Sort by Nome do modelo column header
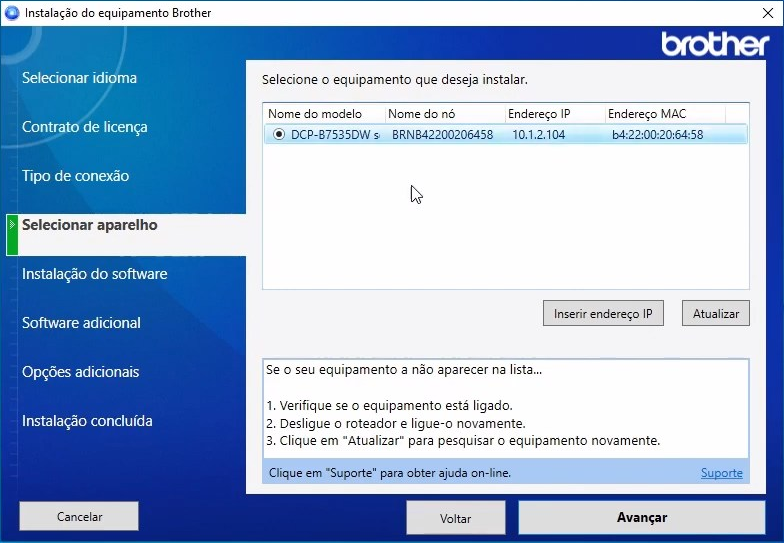This screenshot has width=784, height=543. [324, 114]
